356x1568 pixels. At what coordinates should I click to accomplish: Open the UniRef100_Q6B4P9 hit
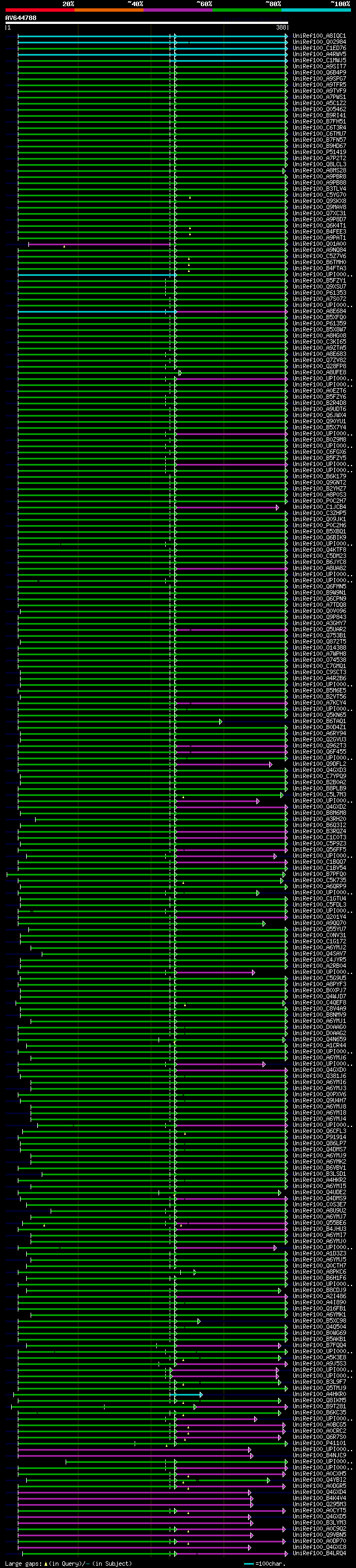(x=319, y=72)
